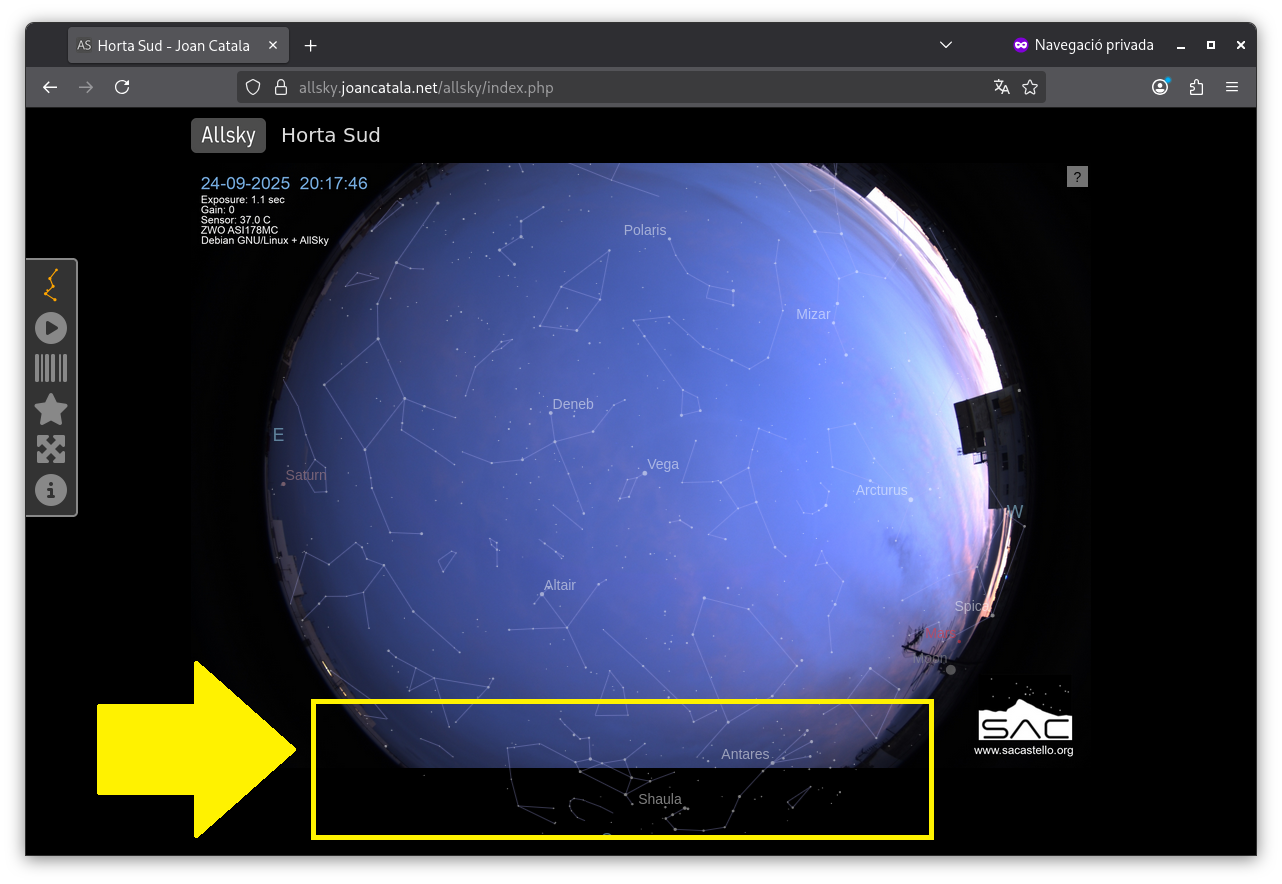
Task: Click the Allsky button in header
Action: (228, 135)
